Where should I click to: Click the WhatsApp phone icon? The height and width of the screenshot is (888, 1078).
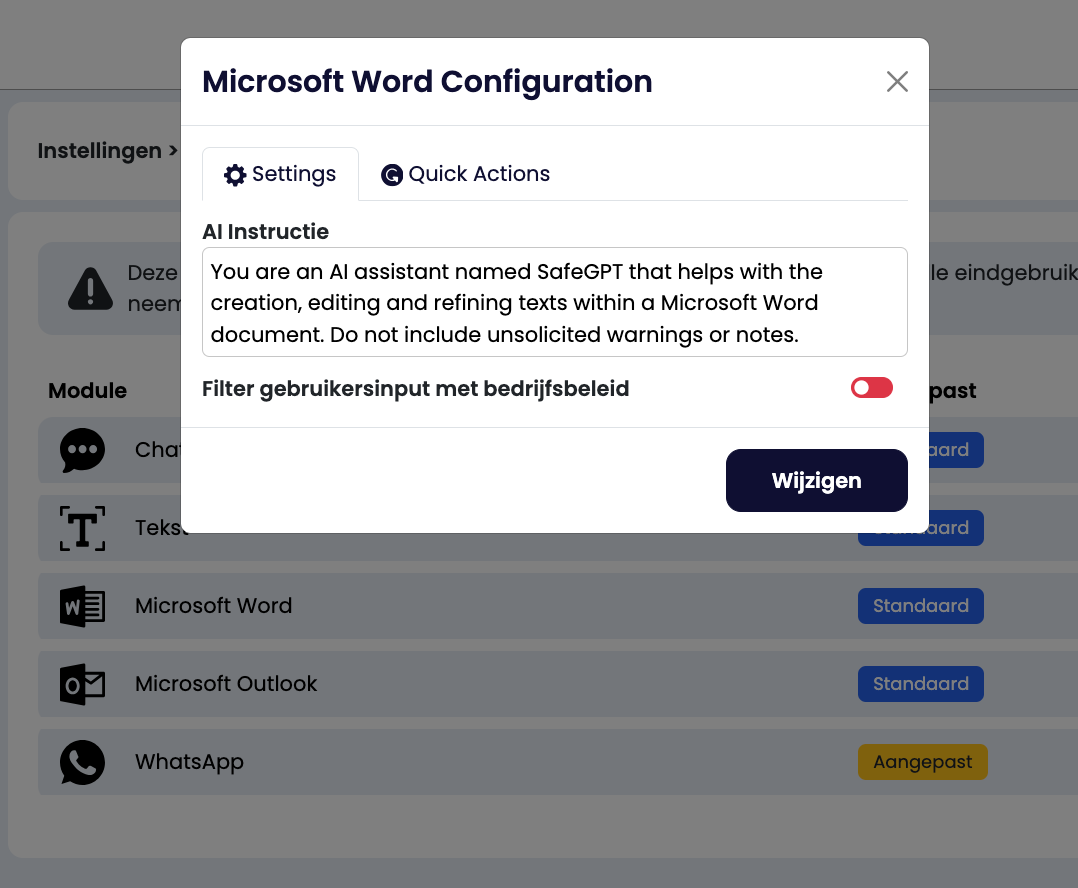[x=82, y=762]
